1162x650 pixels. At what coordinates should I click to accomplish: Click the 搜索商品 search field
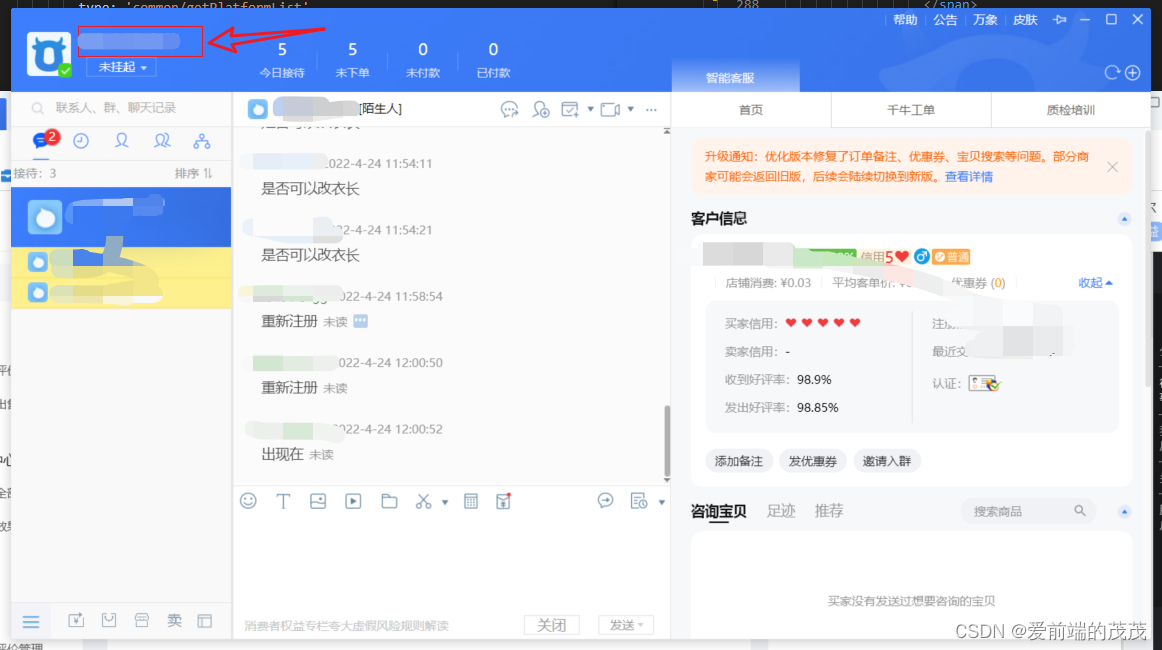pyautogui.click(x=1028, y=511)
